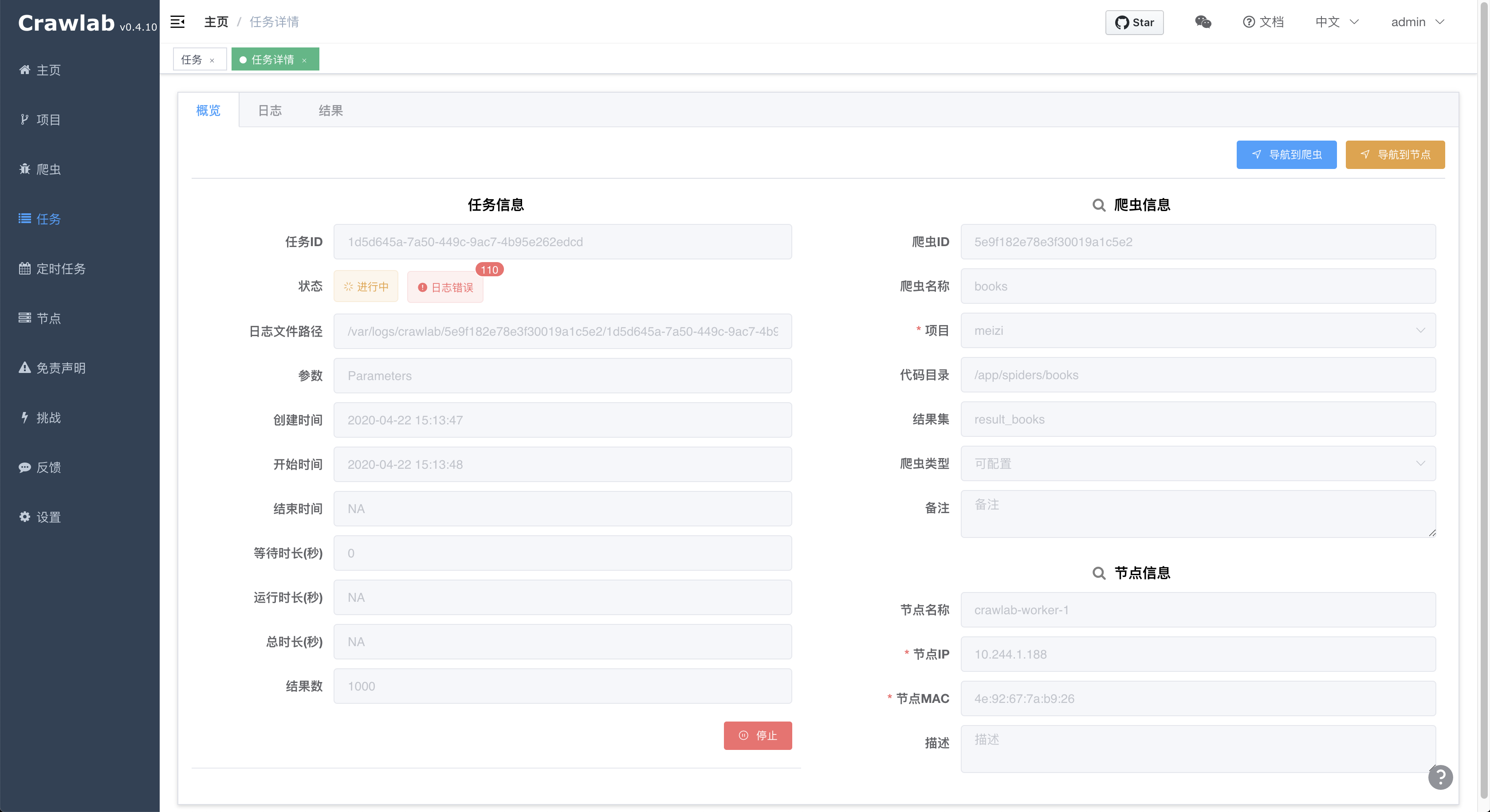Click the red 停止 (Stop) button

point(758,736)
